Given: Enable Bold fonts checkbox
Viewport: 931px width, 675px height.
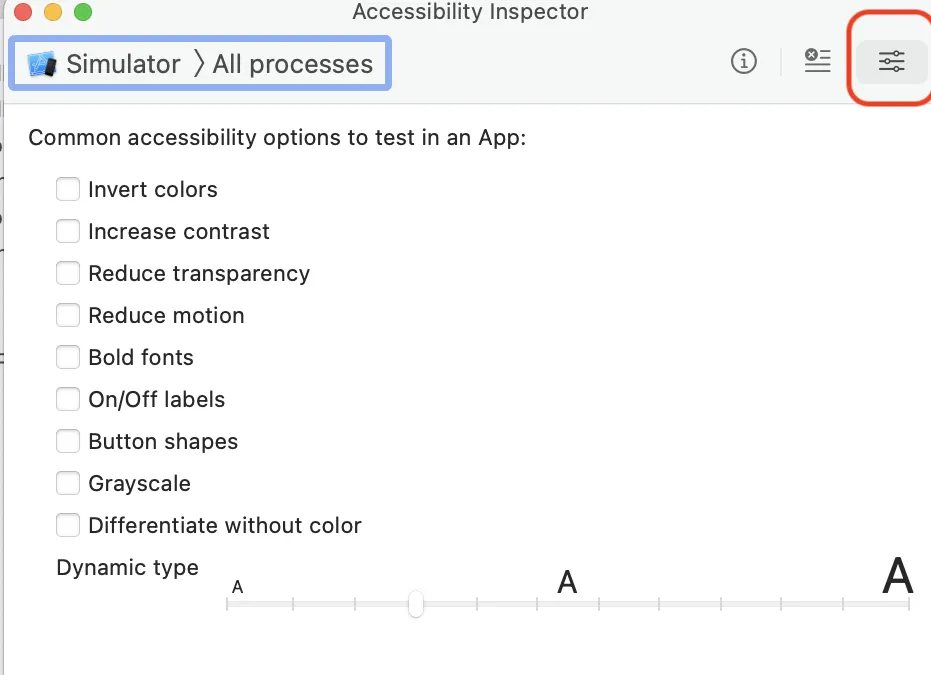Looking at the screenshot, I should [x=68, y=357].
